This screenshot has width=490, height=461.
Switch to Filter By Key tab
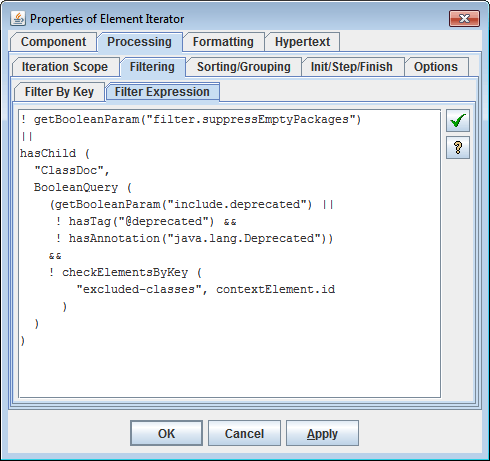(x=59, y=92)
